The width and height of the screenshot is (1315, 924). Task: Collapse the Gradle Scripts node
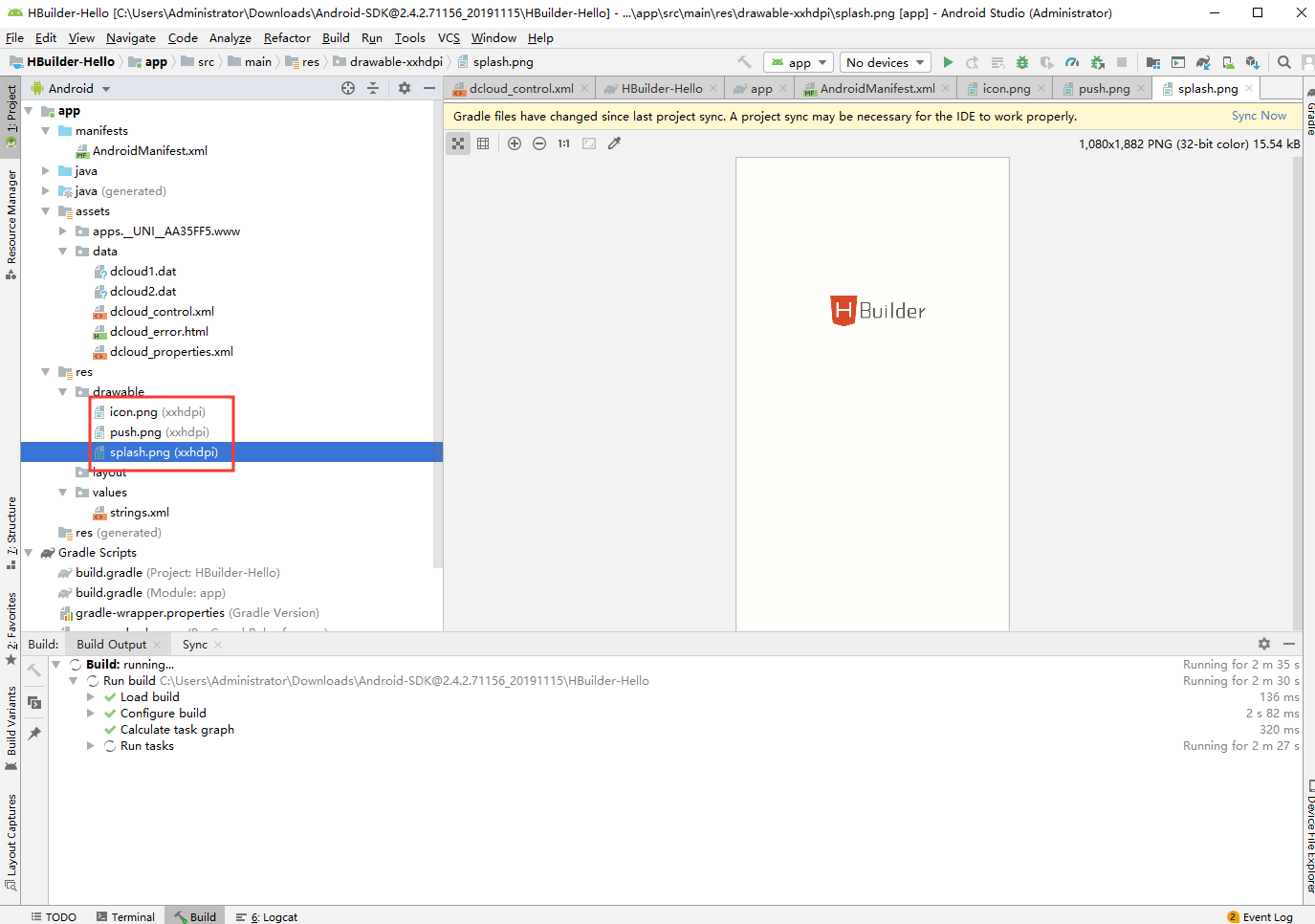[28, 553]
